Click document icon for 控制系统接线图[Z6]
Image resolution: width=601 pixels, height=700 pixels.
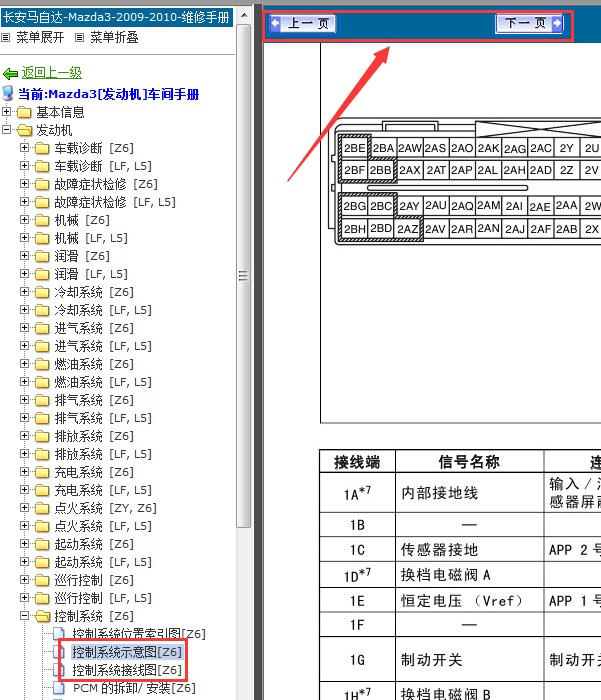tap(59, 670)
